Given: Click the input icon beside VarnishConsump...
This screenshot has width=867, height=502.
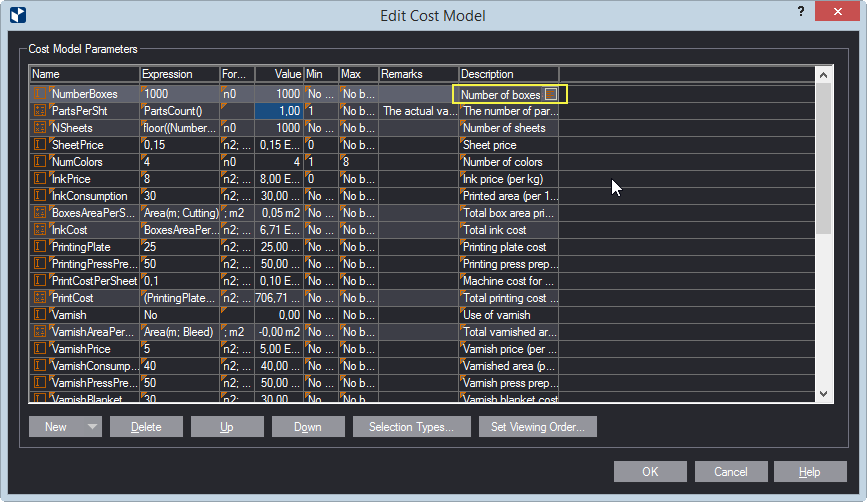Looking at the screenshot, I should 40,366.
